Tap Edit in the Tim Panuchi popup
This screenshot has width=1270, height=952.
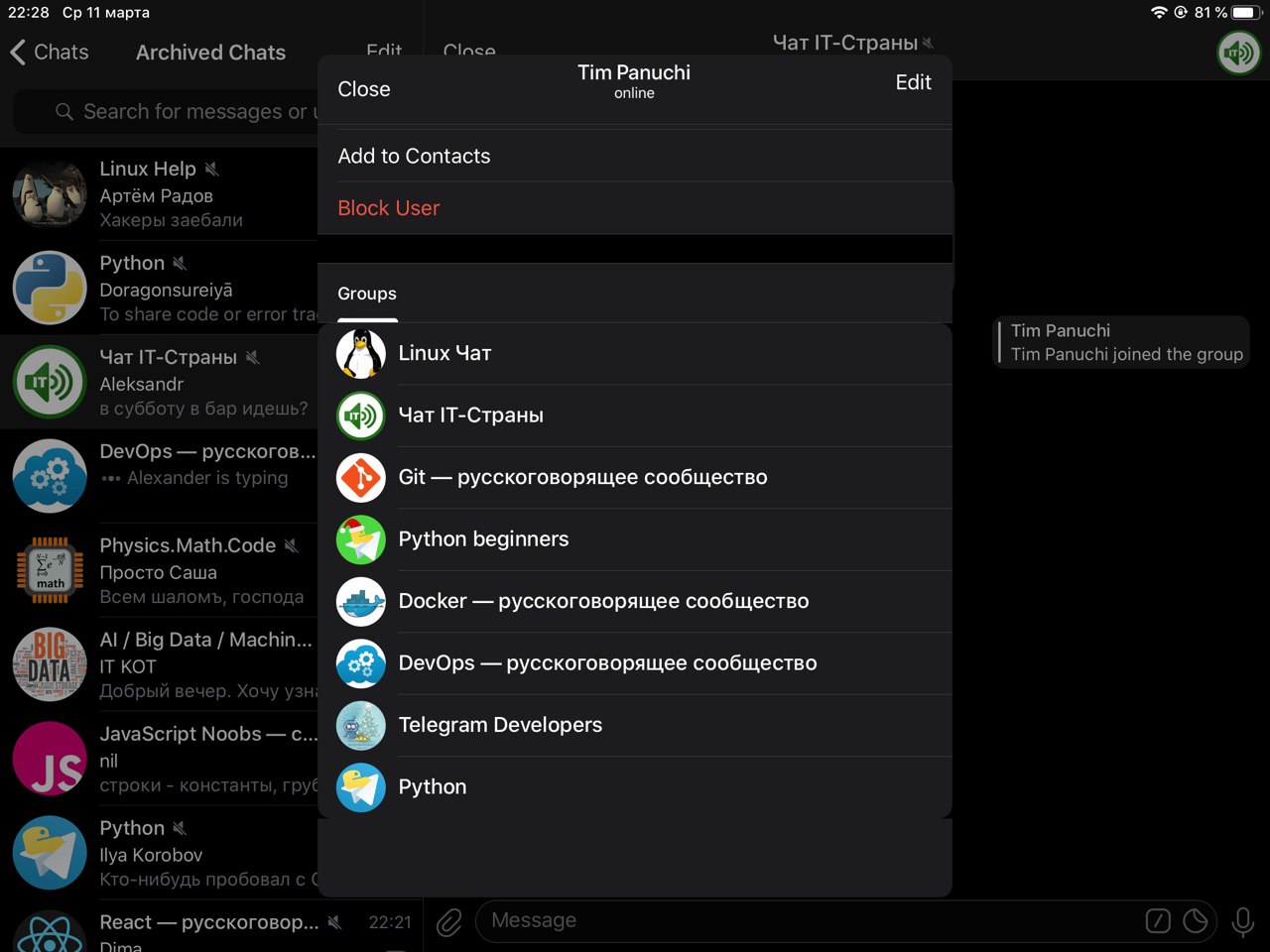[x=913, y=82]
